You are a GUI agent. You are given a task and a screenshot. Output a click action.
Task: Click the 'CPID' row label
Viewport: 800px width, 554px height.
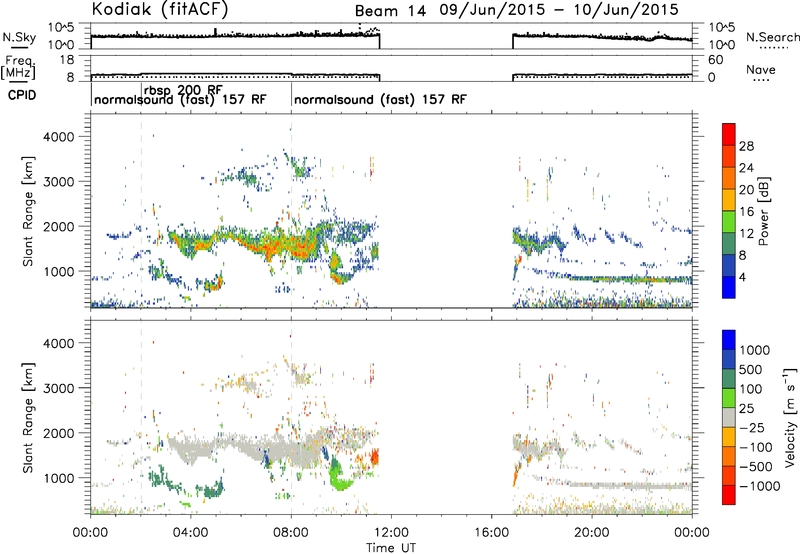[x=21, y=95]
